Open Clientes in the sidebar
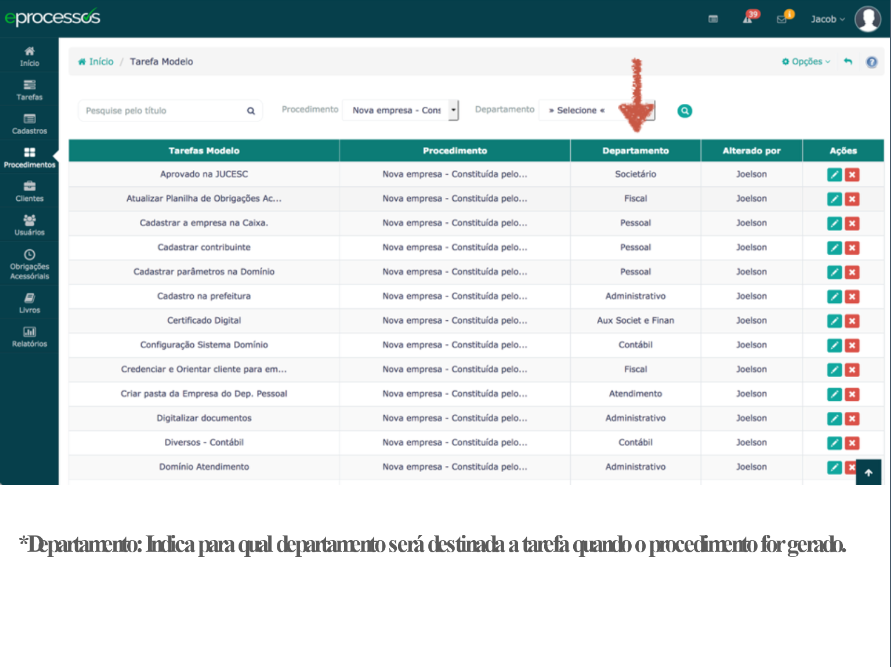 pos(29,191)
